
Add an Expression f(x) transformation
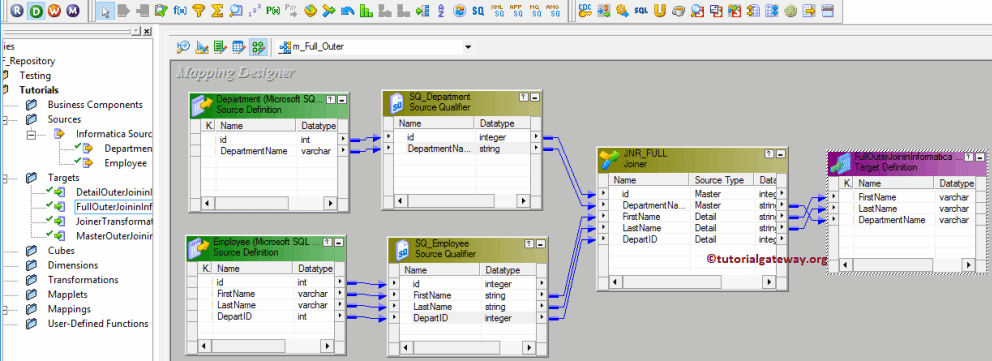(180, 11)
